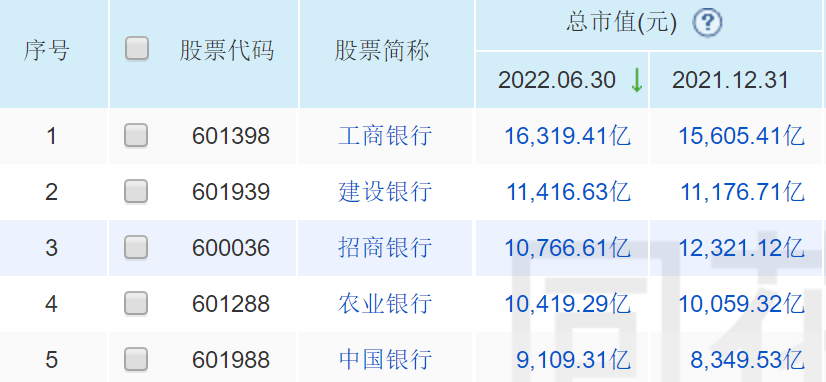Viewport: 826px width, 382px height.
Task: Click the 股票简称 column header
Action: pos(382,51)
